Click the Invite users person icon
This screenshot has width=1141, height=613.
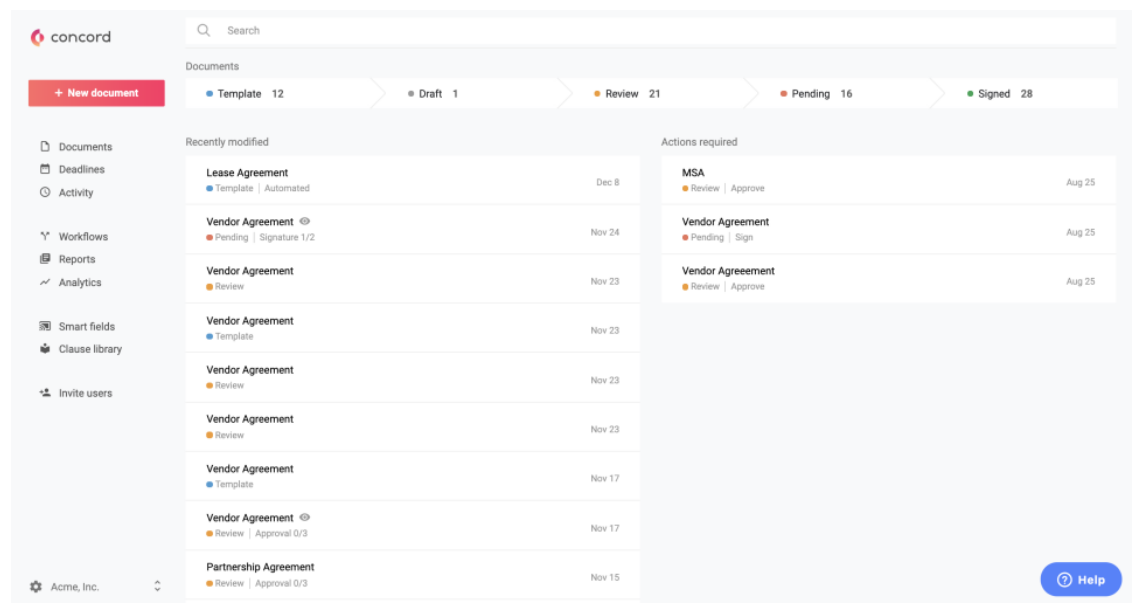(x=45, y=392)
